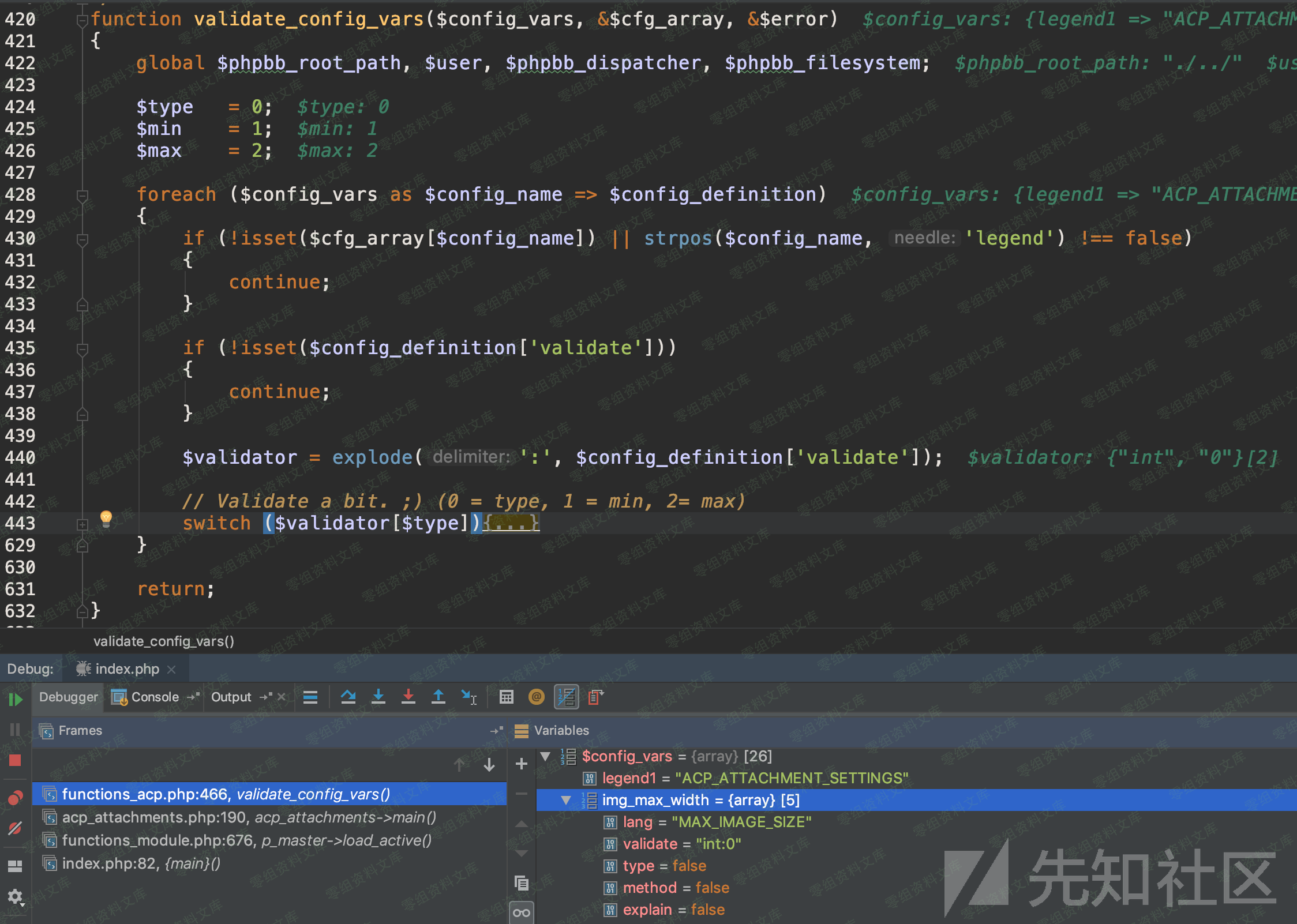Select the lang = "MAX_IMAGE_SIZE" variable
The height and width of the screenshot is (924, 1297).
click(917, 822)
